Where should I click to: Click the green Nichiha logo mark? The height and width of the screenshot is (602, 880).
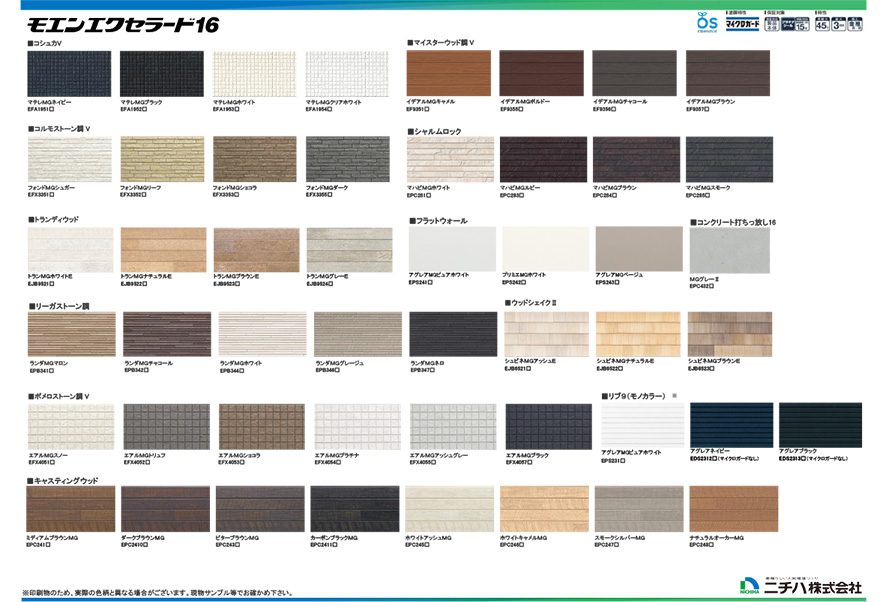(x=749, y=585)
